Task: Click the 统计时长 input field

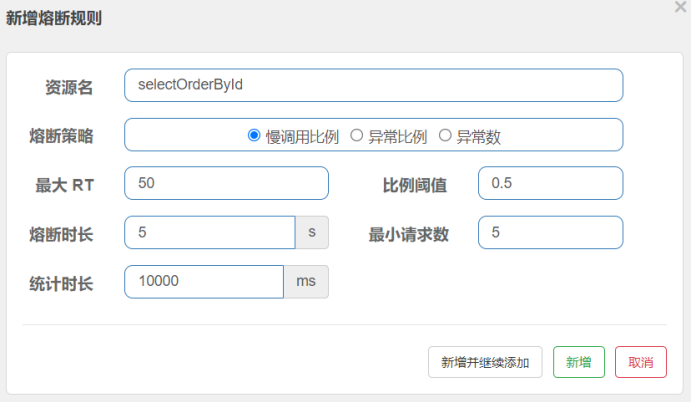Action: (x=204, y=282)
